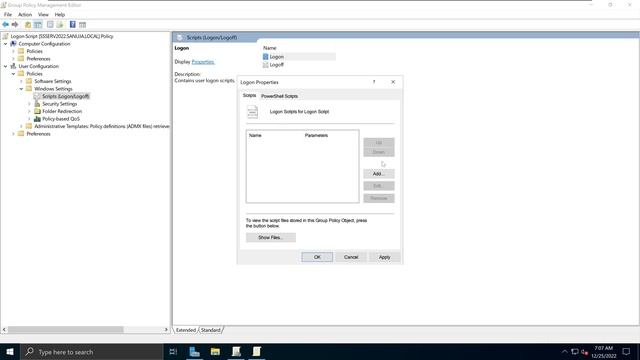
Task: Click the Scripts (Logon/Logoff) node icon
Action: [x=37, y=96]
